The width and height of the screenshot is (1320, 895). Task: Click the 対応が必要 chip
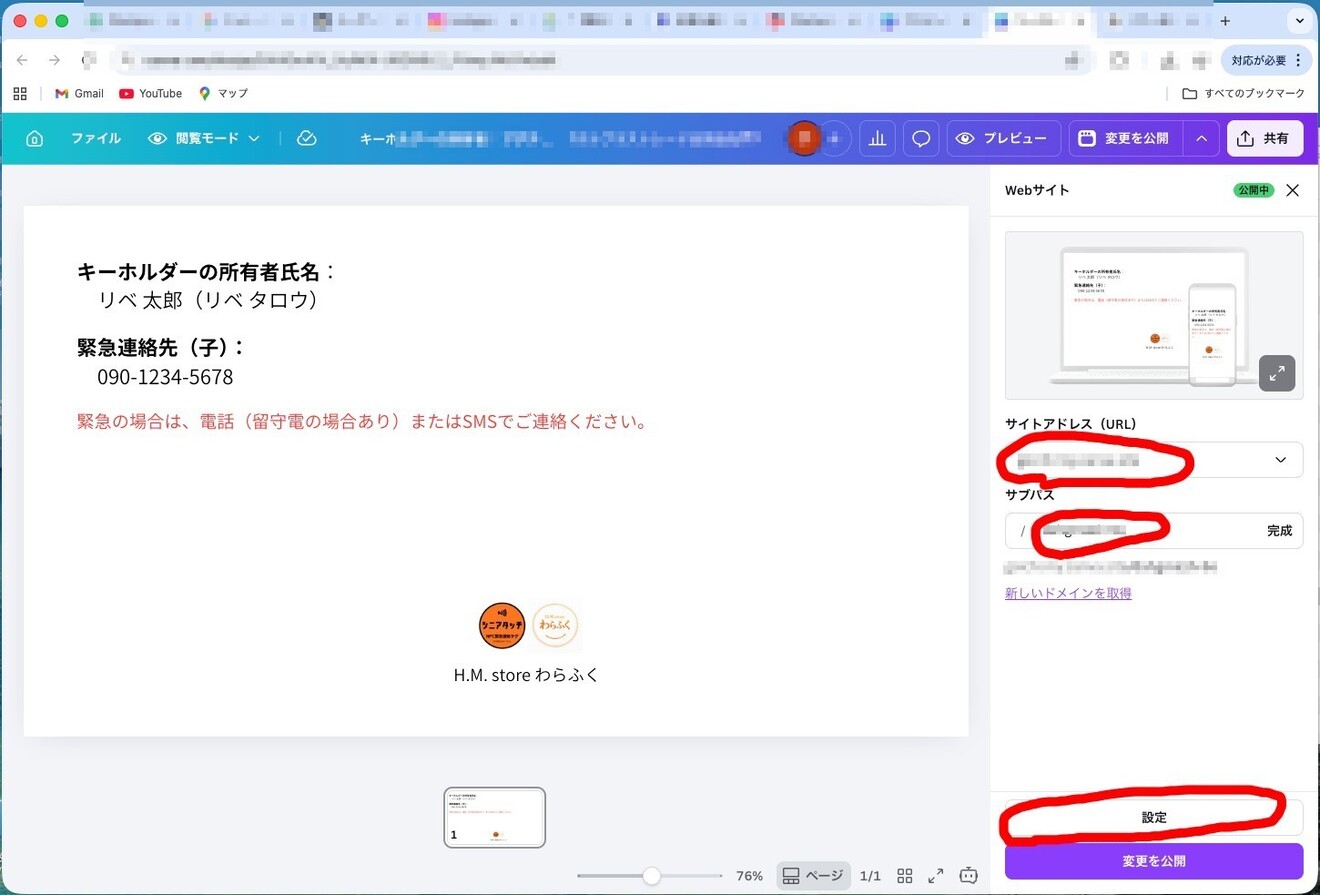1266,60
